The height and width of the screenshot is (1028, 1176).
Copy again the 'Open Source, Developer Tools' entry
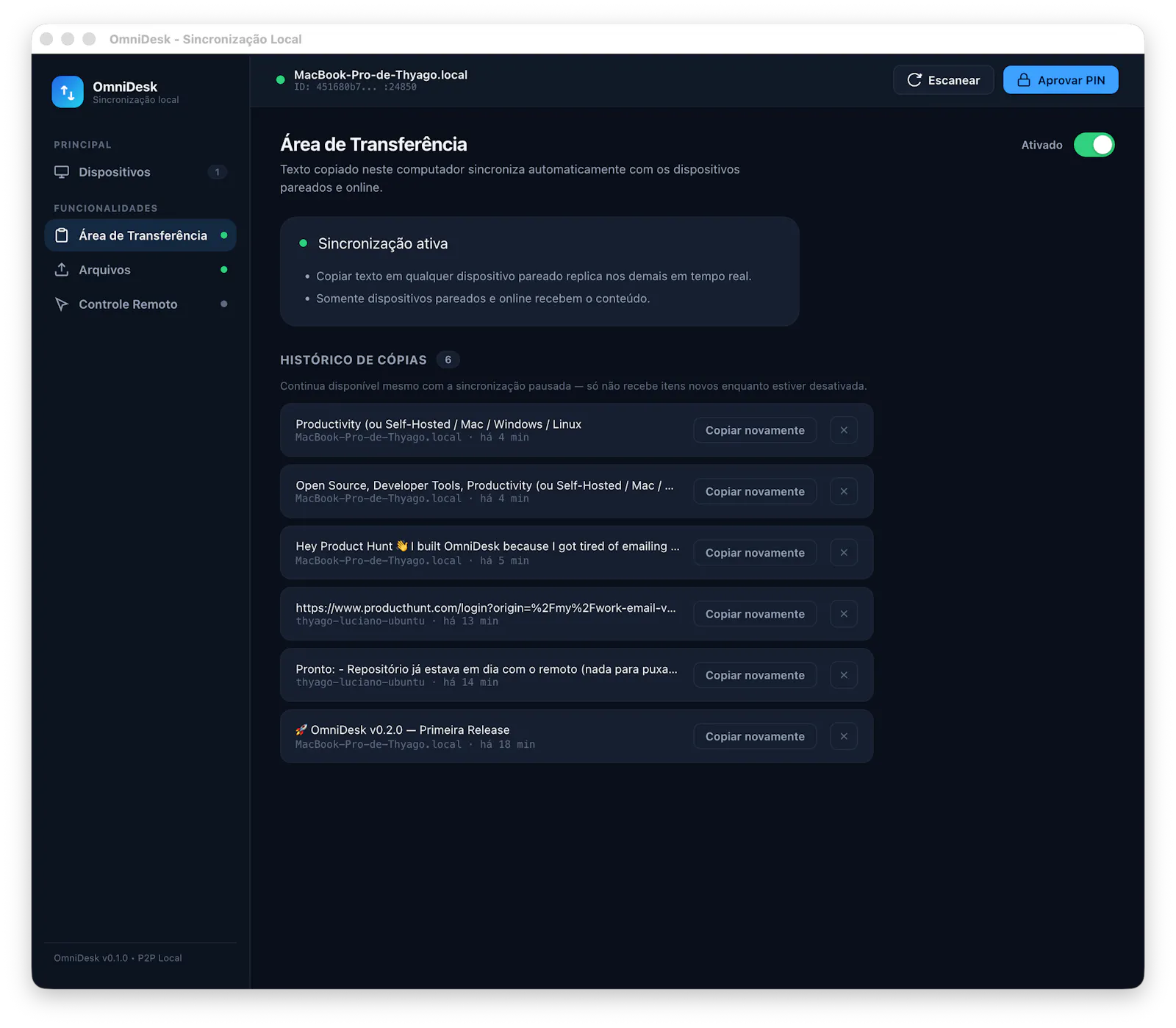(x=755, y=491)
